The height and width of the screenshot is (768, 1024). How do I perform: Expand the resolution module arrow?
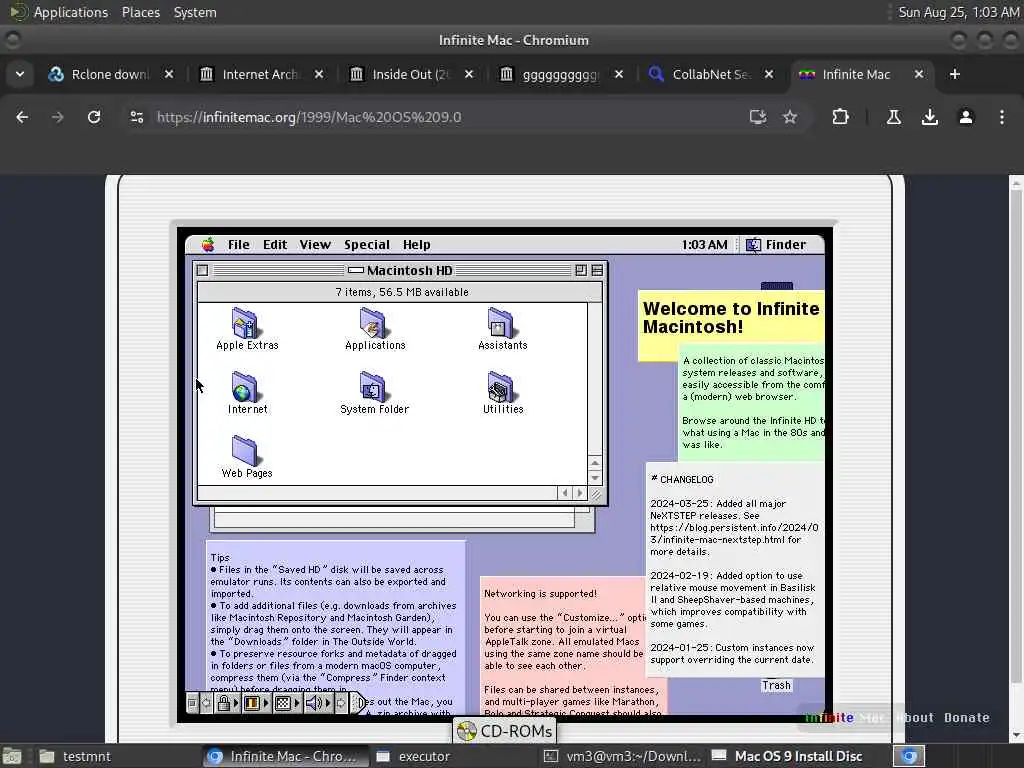coord(297,703)
